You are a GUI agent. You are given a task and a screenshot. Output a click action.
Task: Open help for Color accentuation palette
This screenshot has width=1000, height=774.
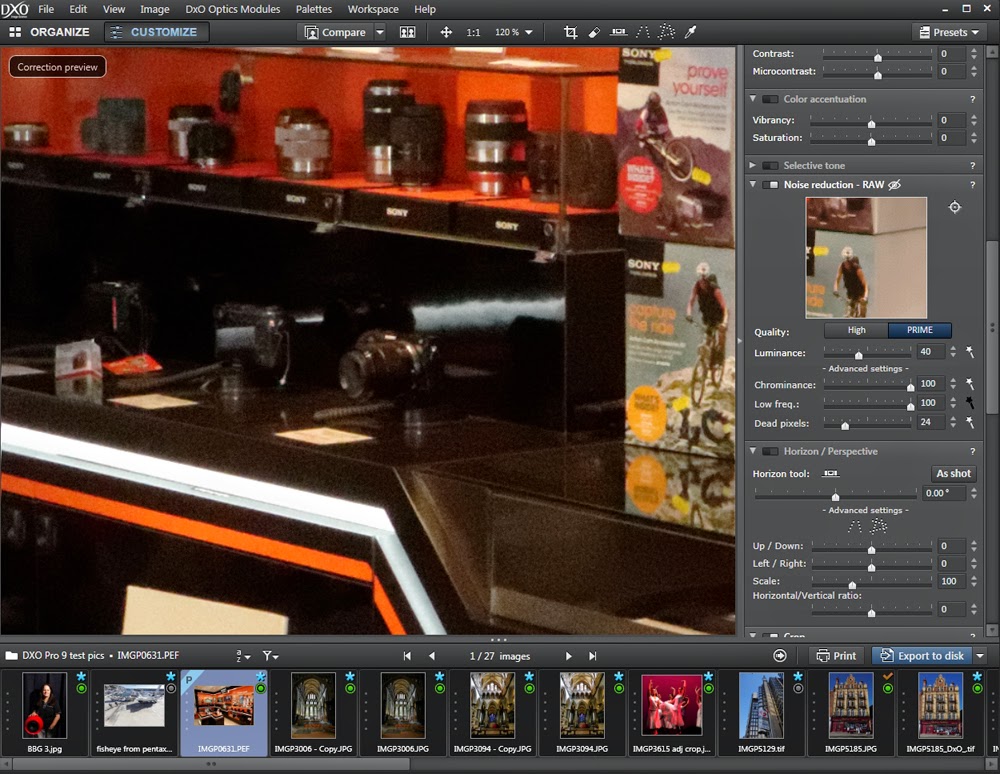click(x=973, y=99)
